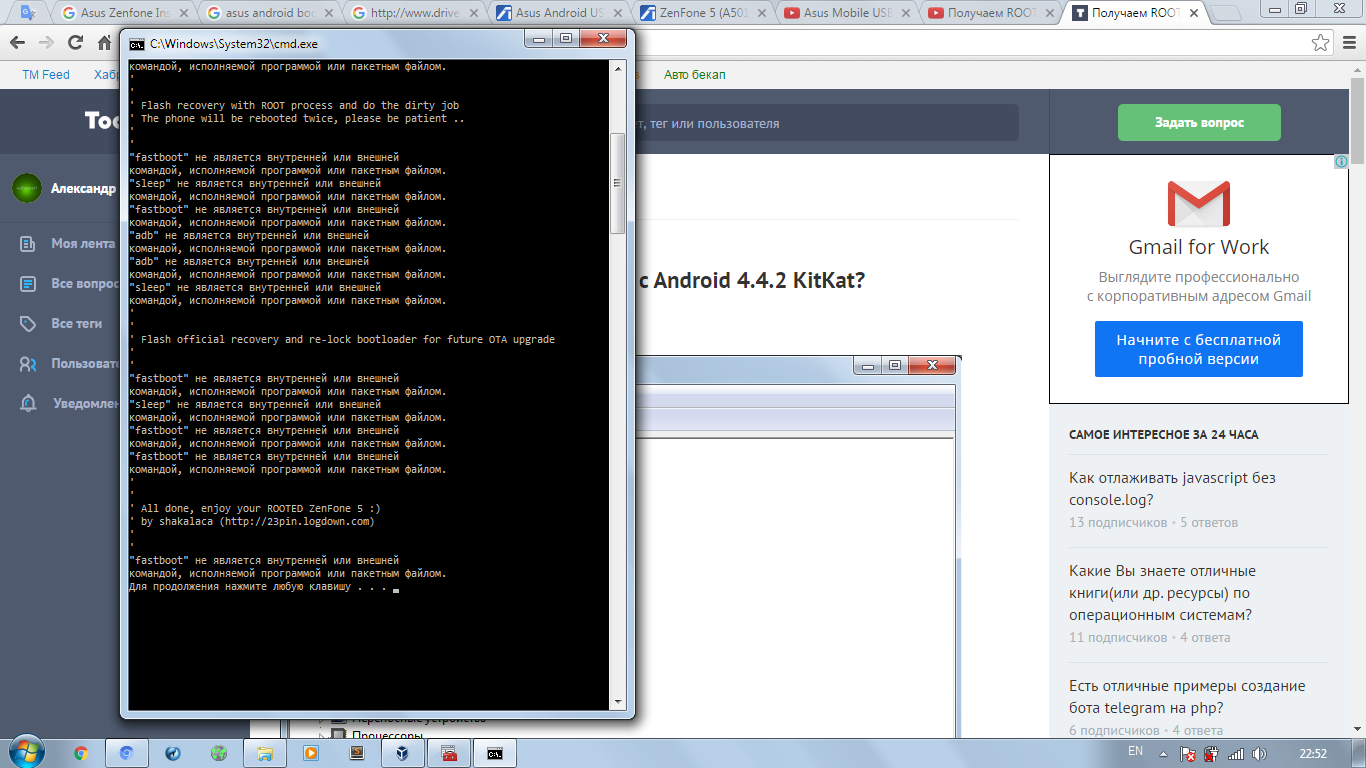This screenshot has width=1366, height=768.
Task: Open the AdChoices info icon on ad
Action: click(1342, 162)
